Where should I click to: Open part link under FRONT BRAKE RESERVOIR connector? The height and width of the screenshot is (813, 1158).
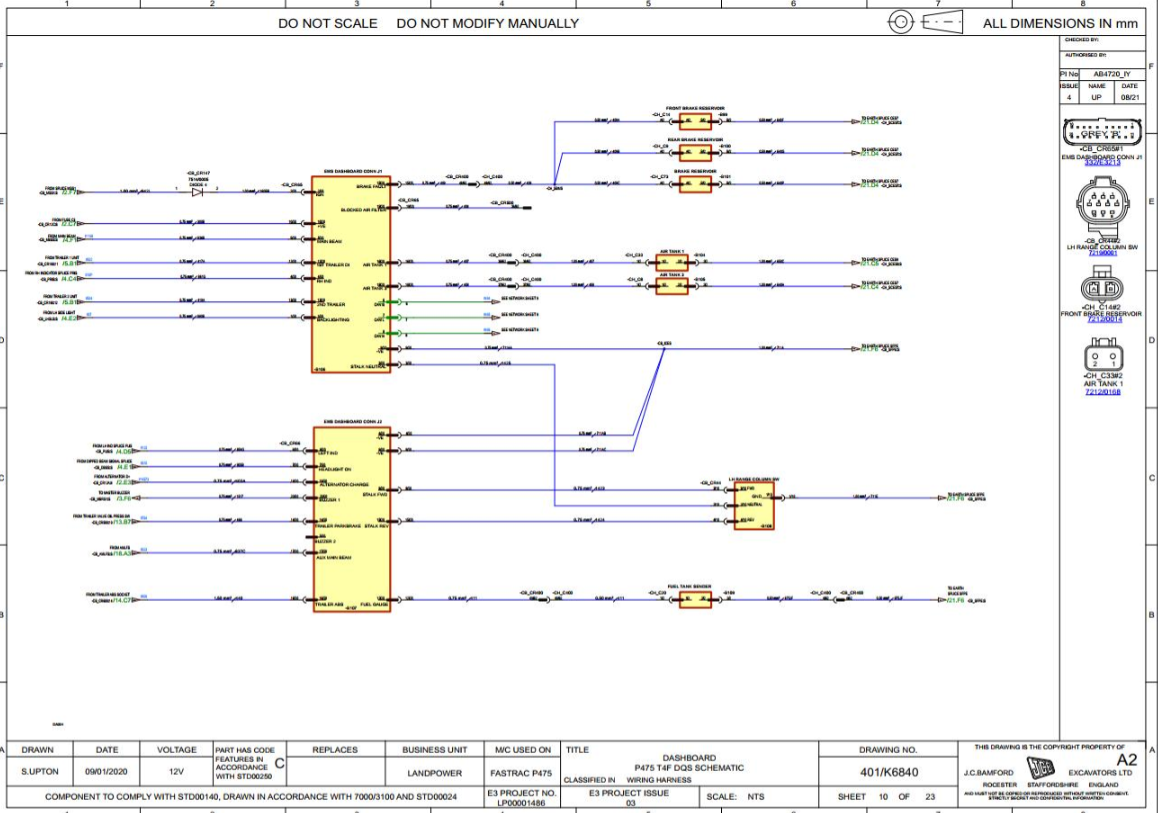(x=1104, y=320)
